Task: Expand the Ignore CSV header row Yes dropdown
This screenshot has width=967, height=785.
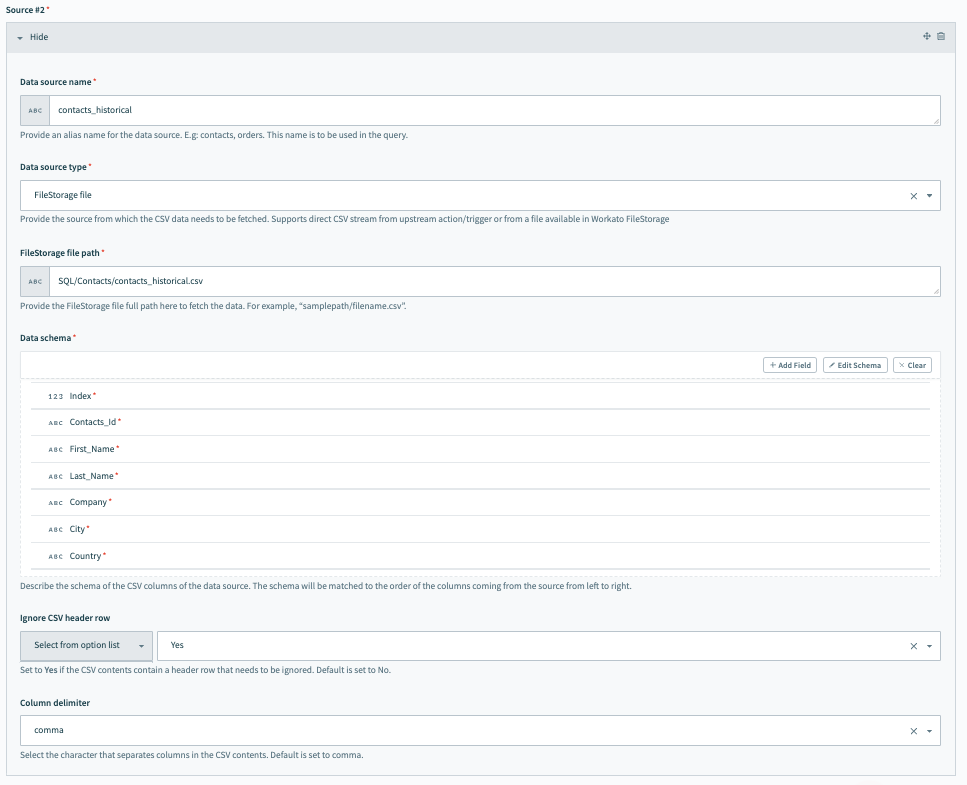Action: 930,646
